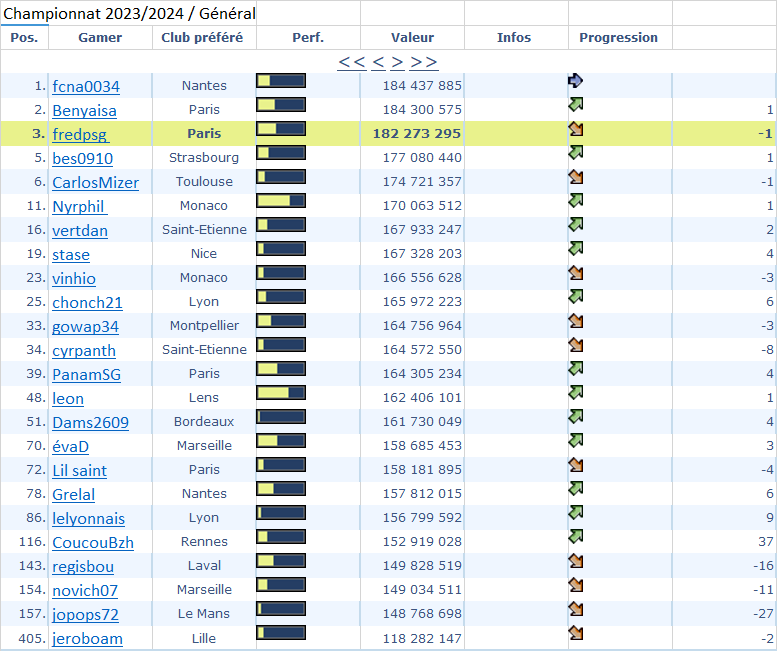Click green up arrow in leon row
This screenshot has height=651, width=777.
tap(575, 393)
